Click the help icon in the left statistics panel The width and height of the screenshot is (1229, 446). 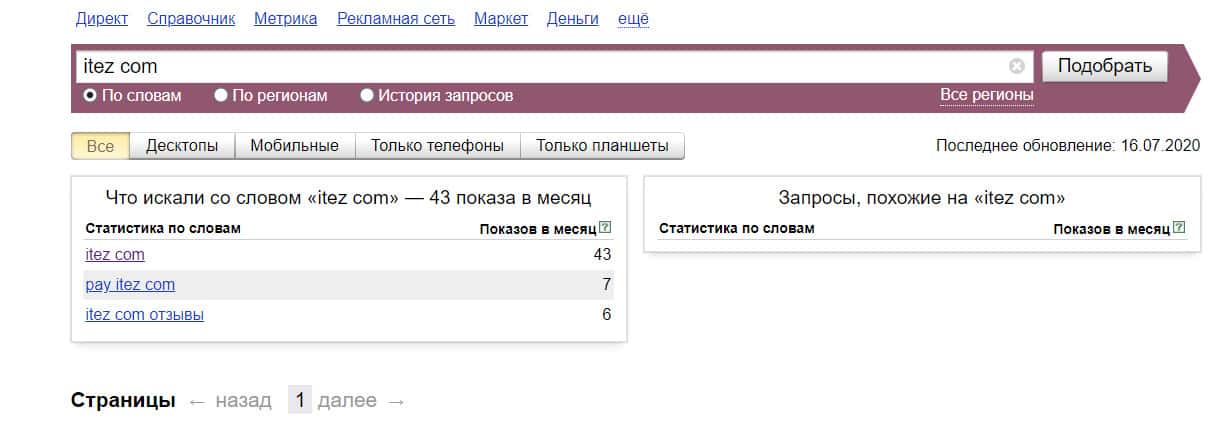tap(606, 228)
